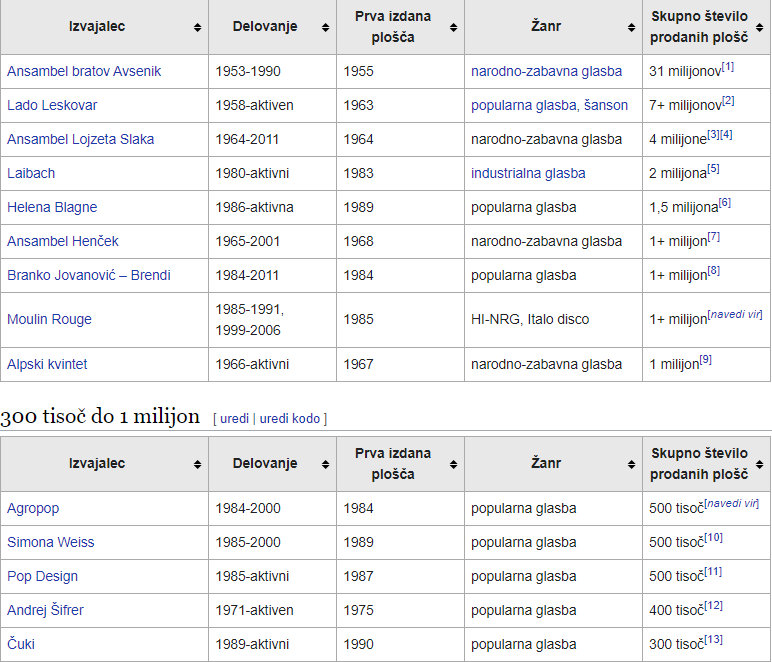772x662 pixels.
Task: Visit Helena Blagne article
Action: coord(52,207)
